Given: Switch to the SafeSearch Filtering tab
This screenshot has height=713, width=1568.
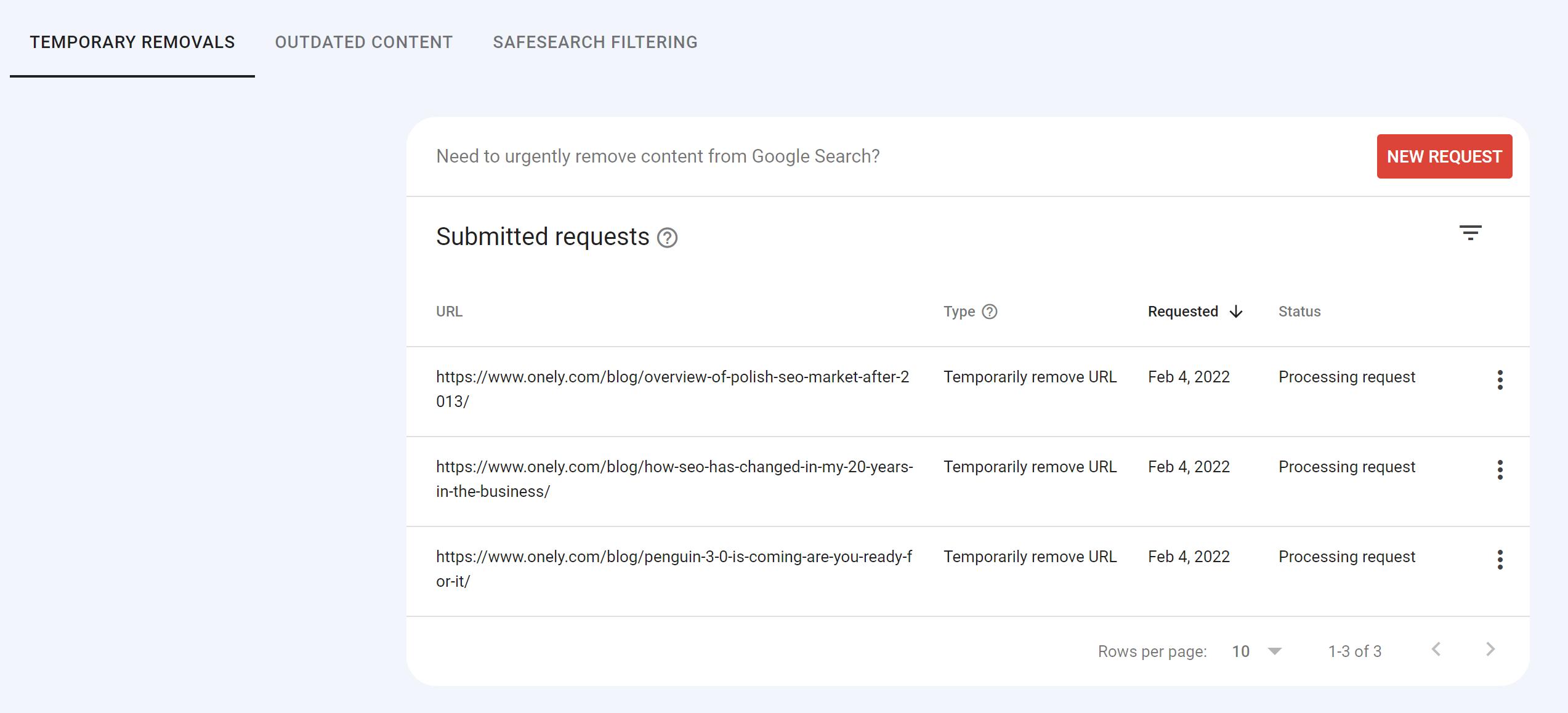Looking at the screenshot, I should click(x=595, y=42).
